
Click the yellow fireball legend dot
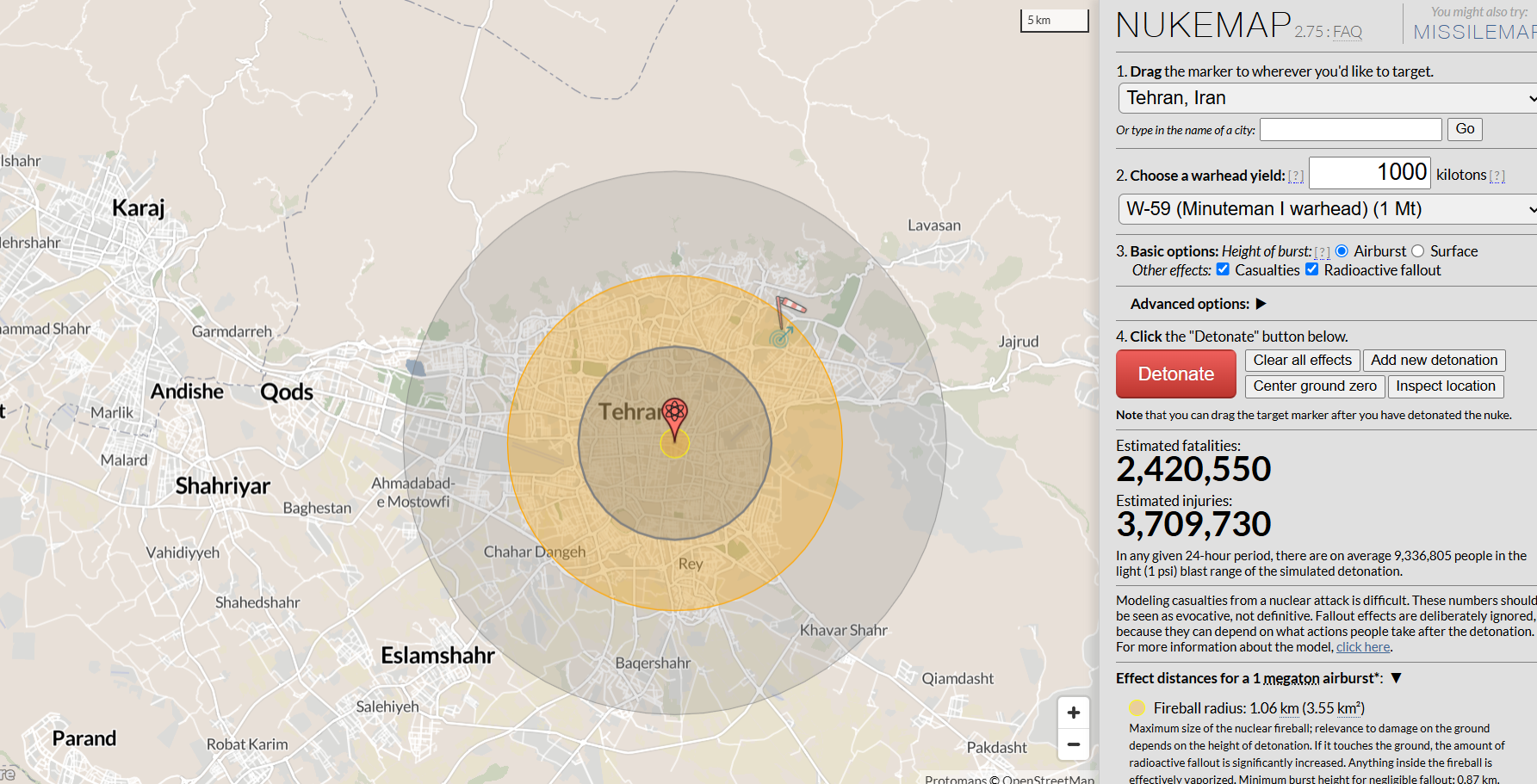click(1137, 707)
